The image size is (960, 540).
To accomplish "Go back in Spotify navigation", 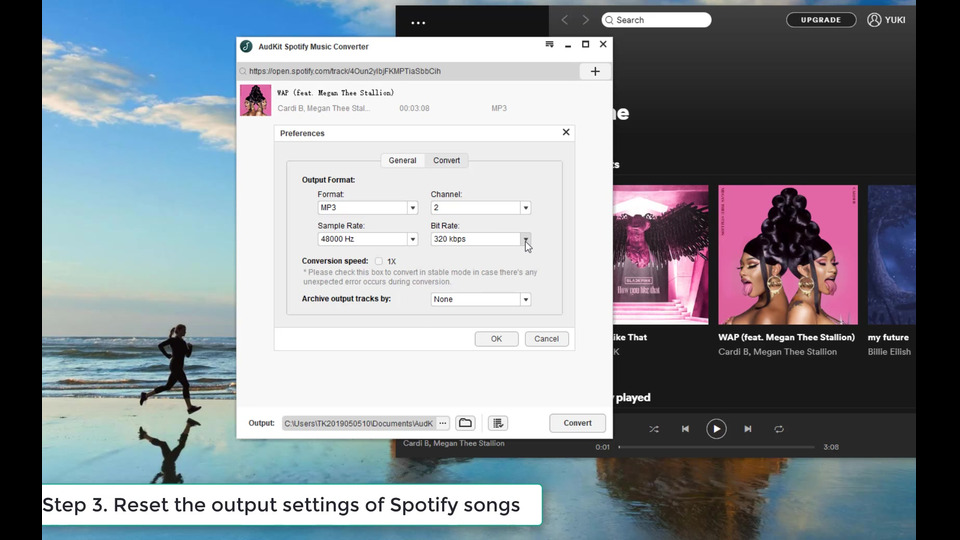I will (x=564, y=20).
